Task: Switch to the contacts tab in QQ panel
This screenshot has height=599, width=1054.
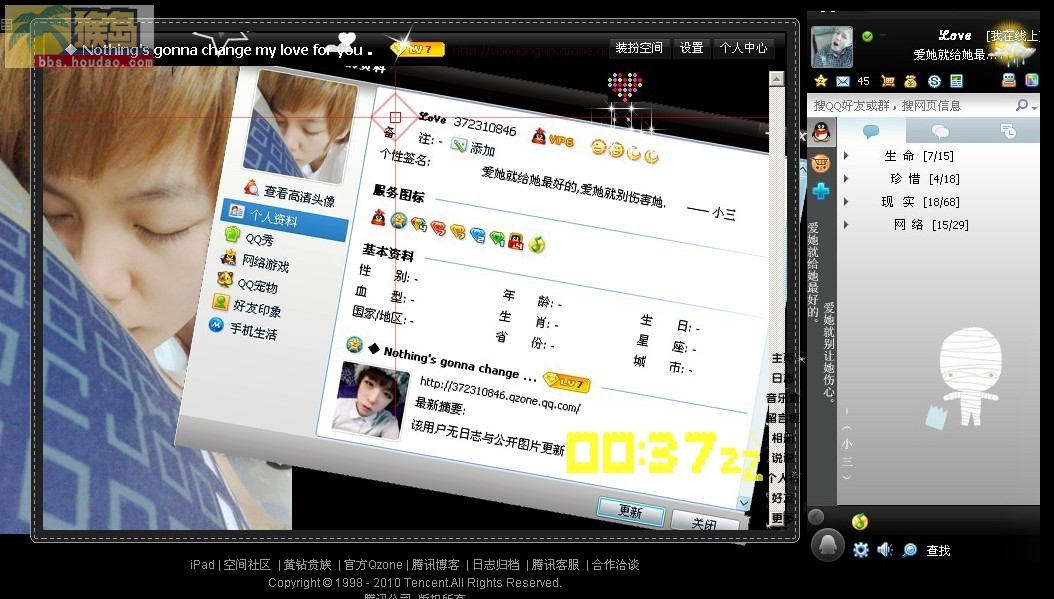Action: [871, 131]
